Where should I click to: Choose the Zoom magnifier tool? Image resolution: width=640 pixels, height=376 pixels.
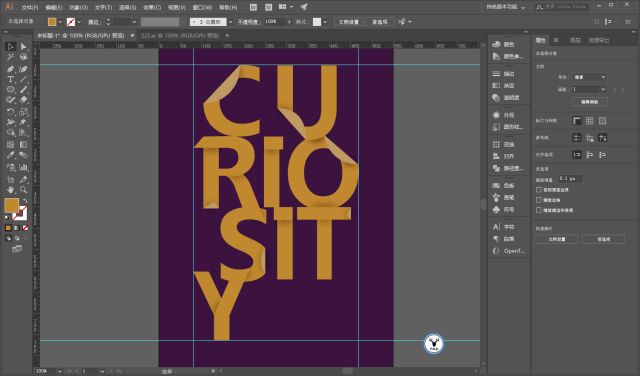[24, 190]
